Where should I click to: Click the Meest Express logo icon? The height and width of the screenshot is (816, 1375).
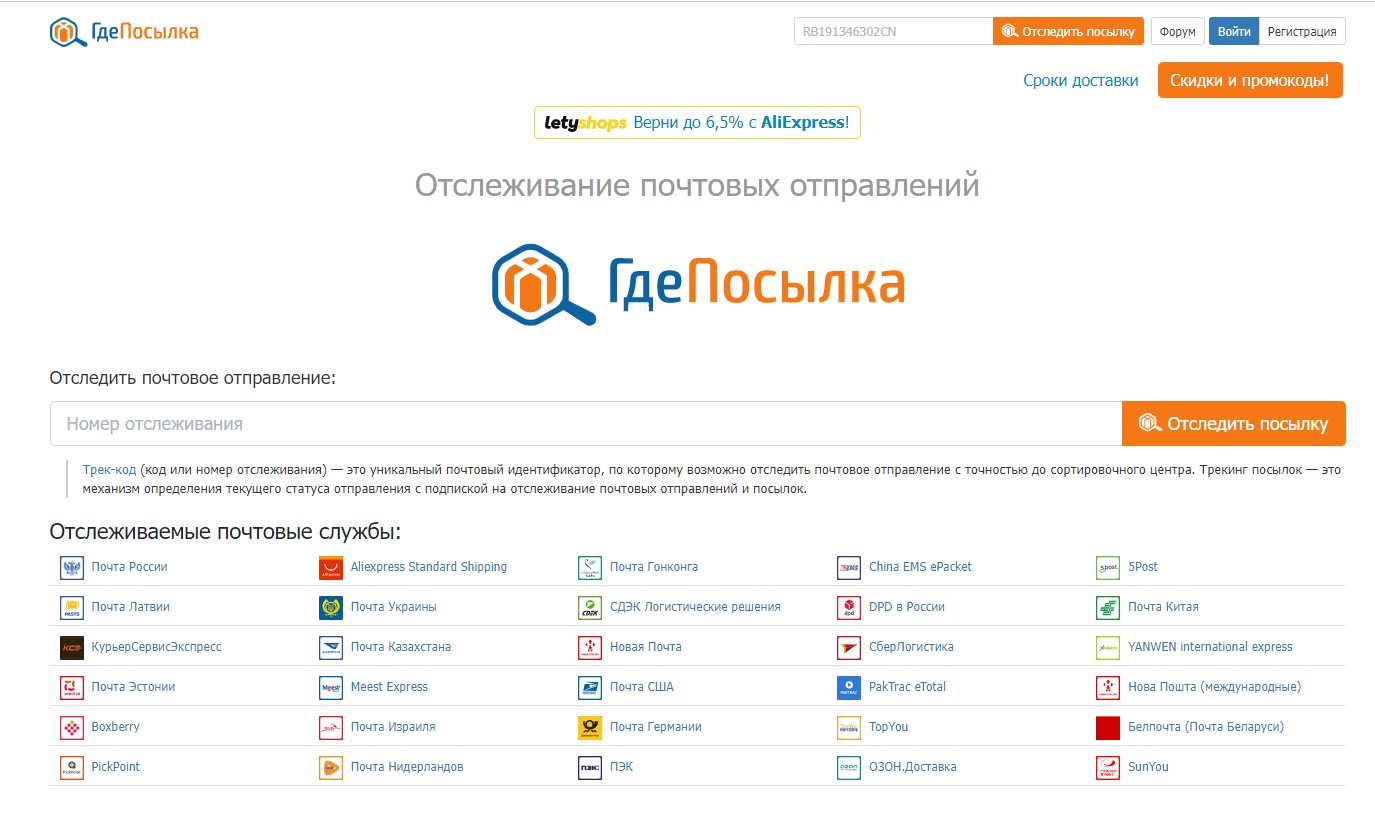click(331, 688)
